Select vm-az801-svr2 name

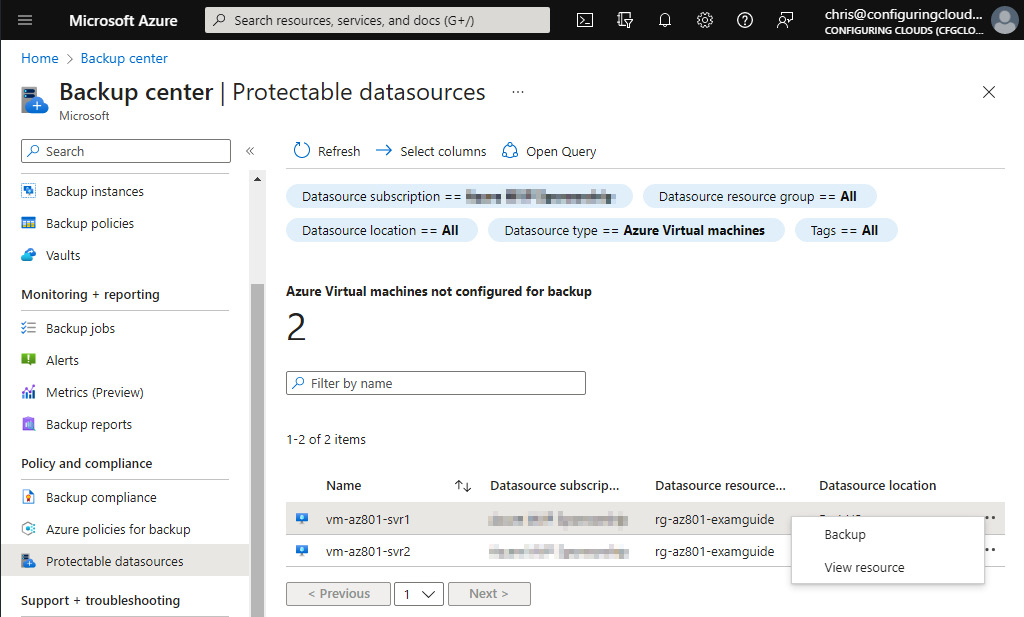pyautogui.click(x=368, y=552)
